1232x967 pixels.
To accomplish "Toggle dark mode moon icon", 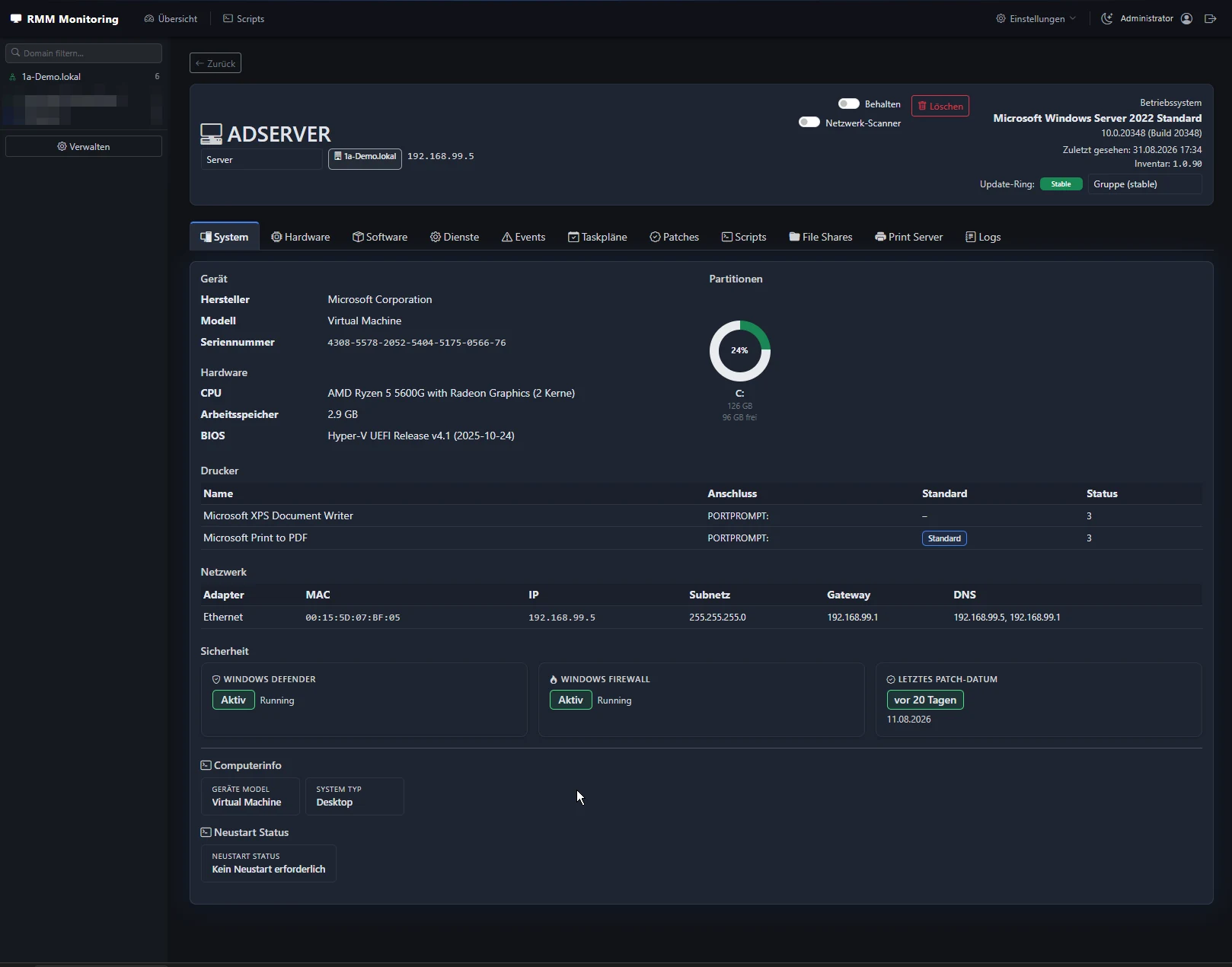I will coord(1107,18).
